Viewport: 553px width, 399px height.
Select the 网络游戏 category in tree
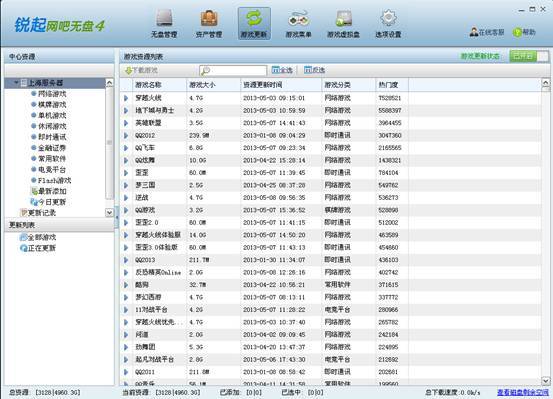[52, 94]
